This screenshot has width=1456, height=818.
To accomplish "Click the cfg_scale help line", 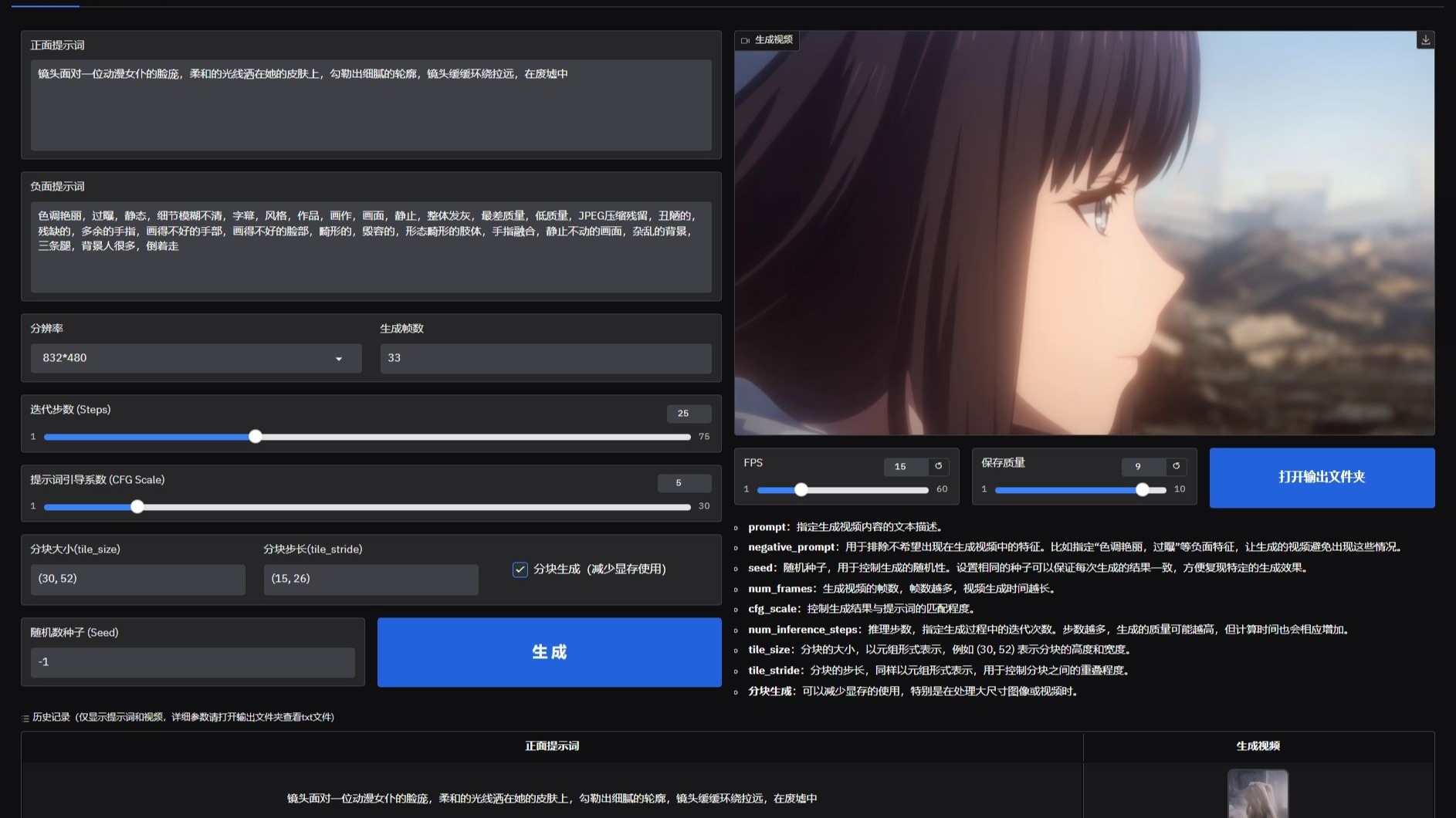I will pyautogui.click(x=862, y=609).
